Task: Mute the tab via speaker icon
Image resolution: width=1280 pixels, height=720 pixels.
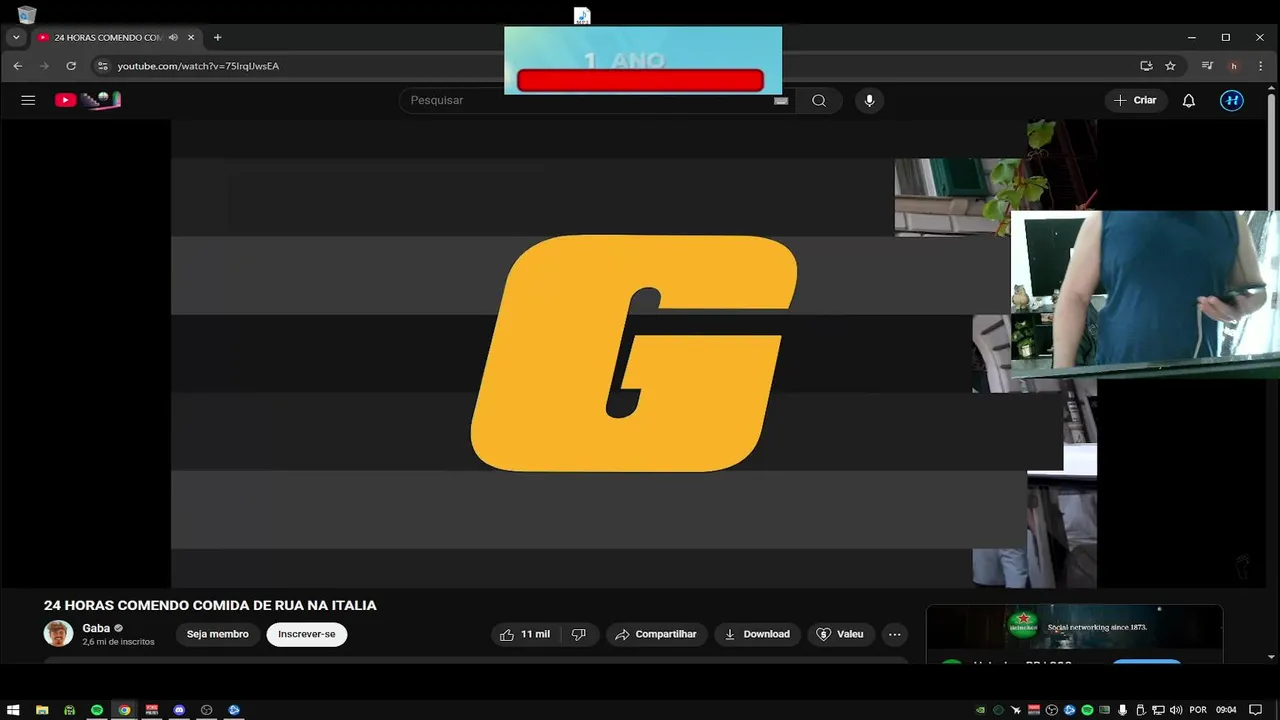Action: [x=173, y=37]
